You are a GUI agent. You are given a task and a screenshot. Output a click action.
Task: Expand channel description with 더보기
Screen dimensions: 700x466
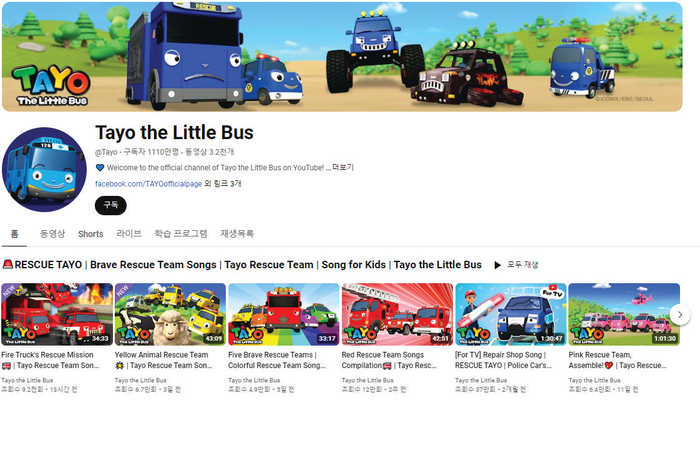pyautogui.click(x=343, y=167)
